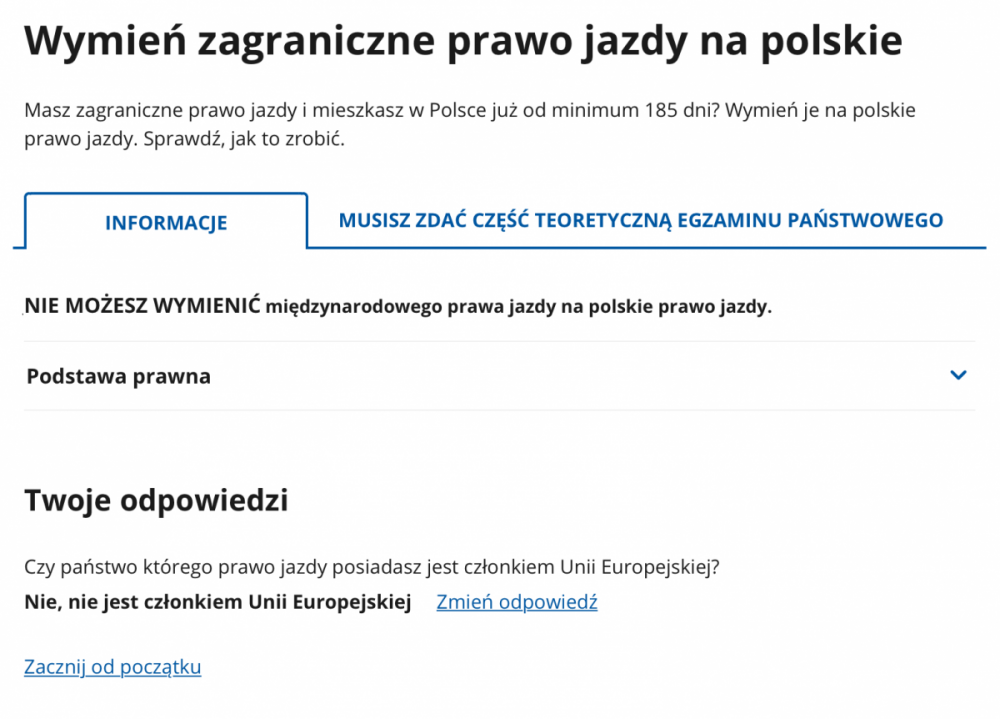Click the "185 dni" text in the intro
Image resolution: width=1000 pixels, height=719 pixels.
pos(677,111)
